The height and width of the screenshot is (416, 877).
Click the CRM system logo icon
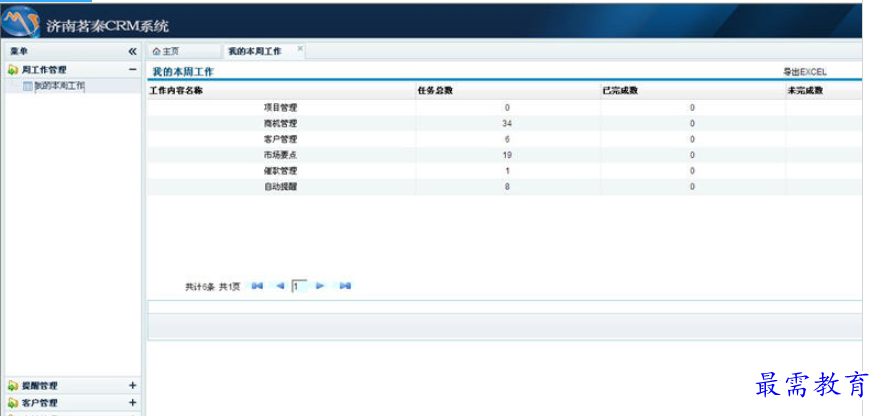pyautogui.click(x=21, y=21)
